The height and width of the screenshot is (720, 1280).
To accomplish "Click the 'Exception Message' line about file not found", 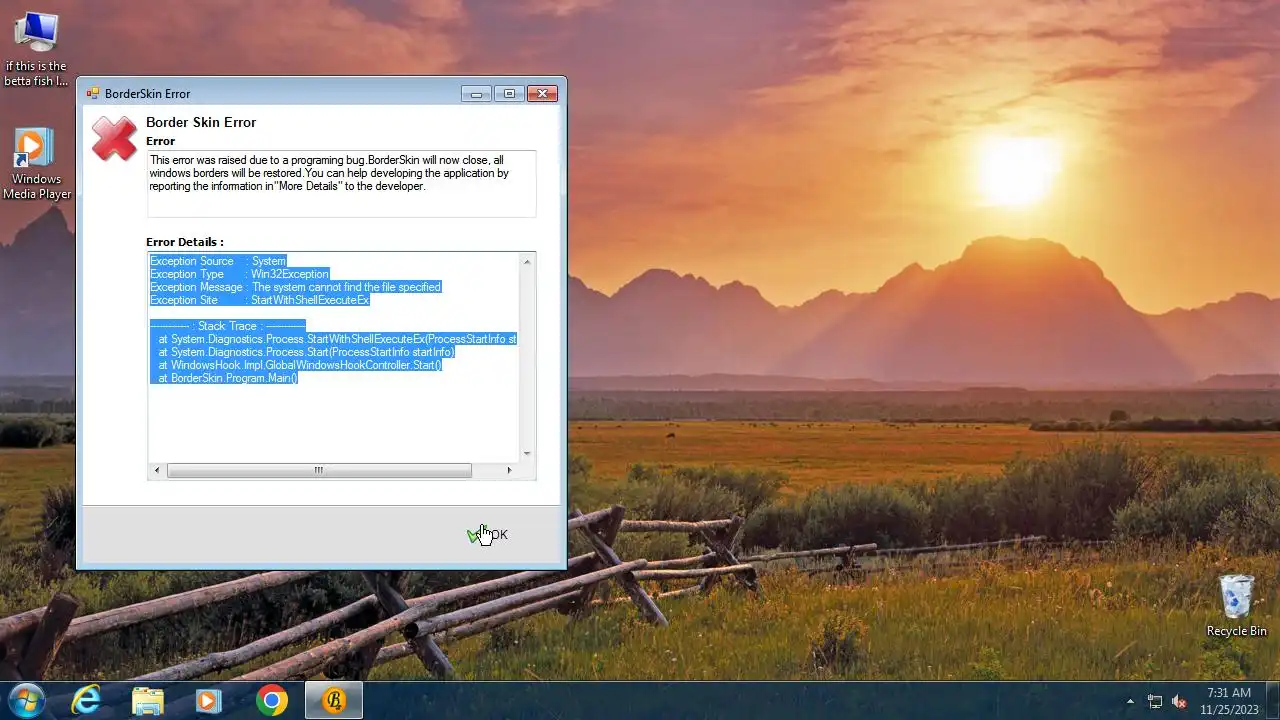I will [x=295, y=287].
